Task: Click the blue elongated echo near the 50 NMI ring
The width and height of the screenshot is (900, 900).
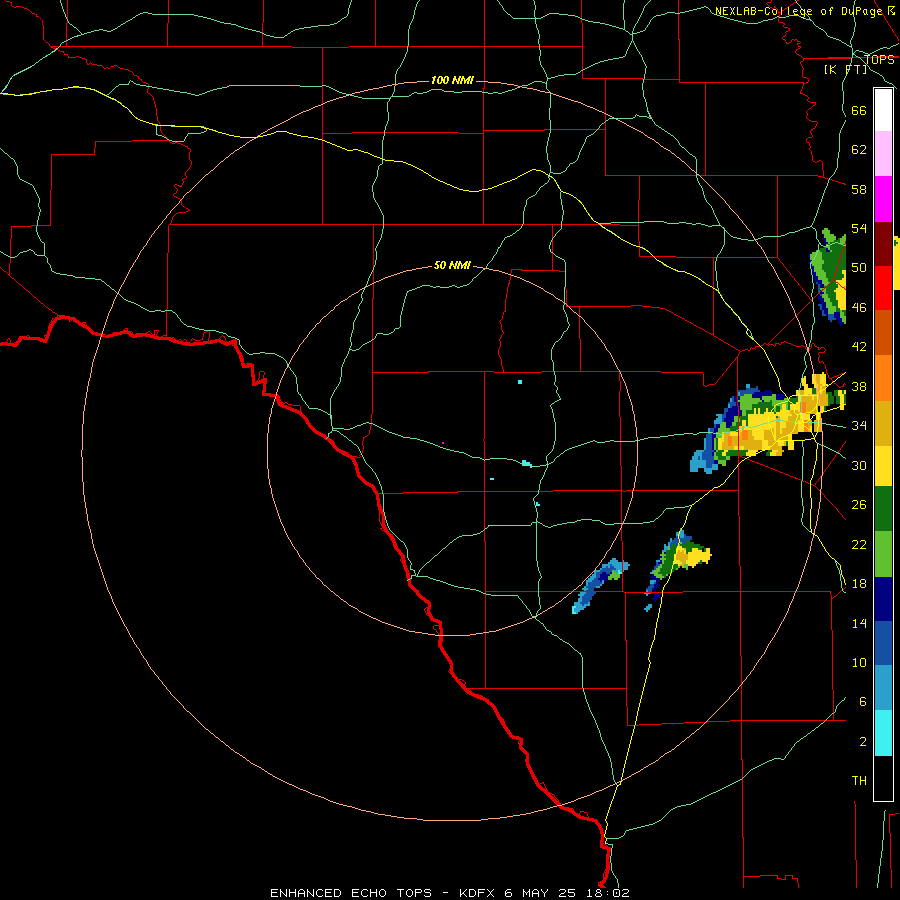Action: pyautogui.click(x=600, y=585)
